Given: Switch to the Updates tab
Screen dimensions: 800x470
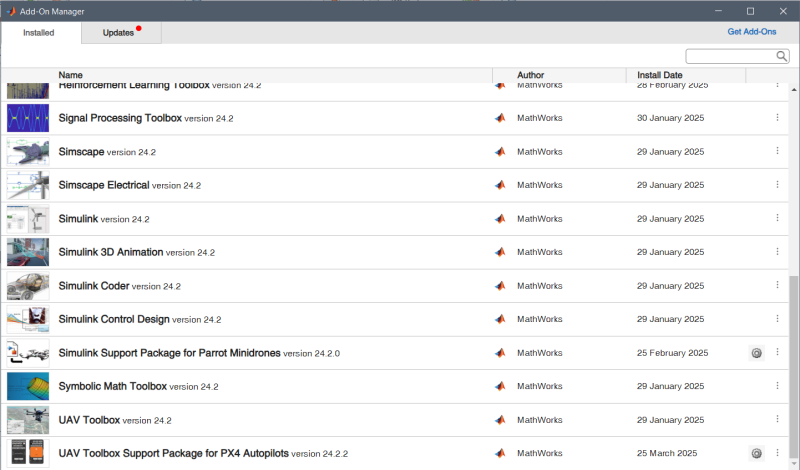Looking at the screenshot, I should pyautogui.click(x=121, y=33).
